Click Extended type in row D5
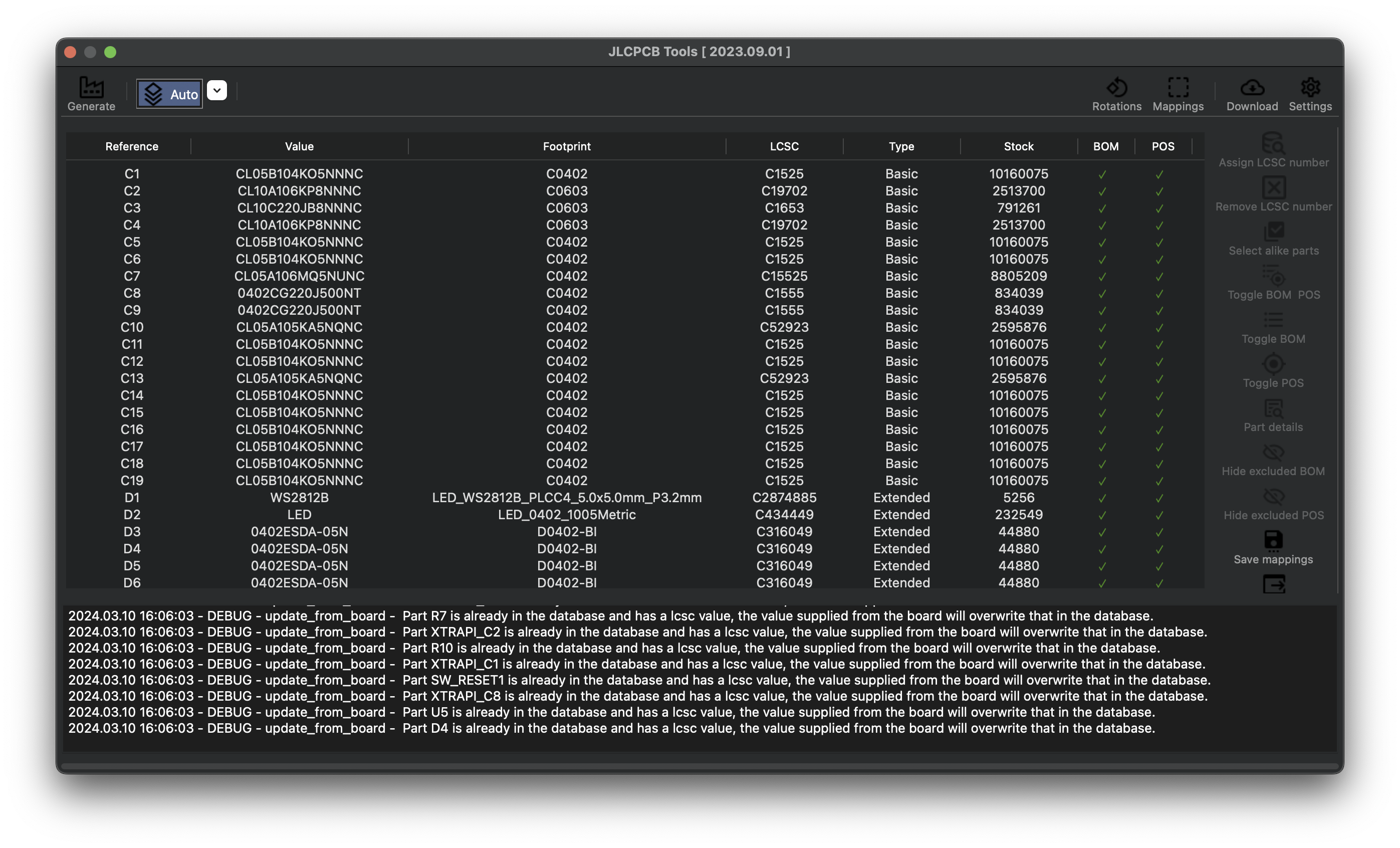The image size is (1400, 848). [901, 566]
